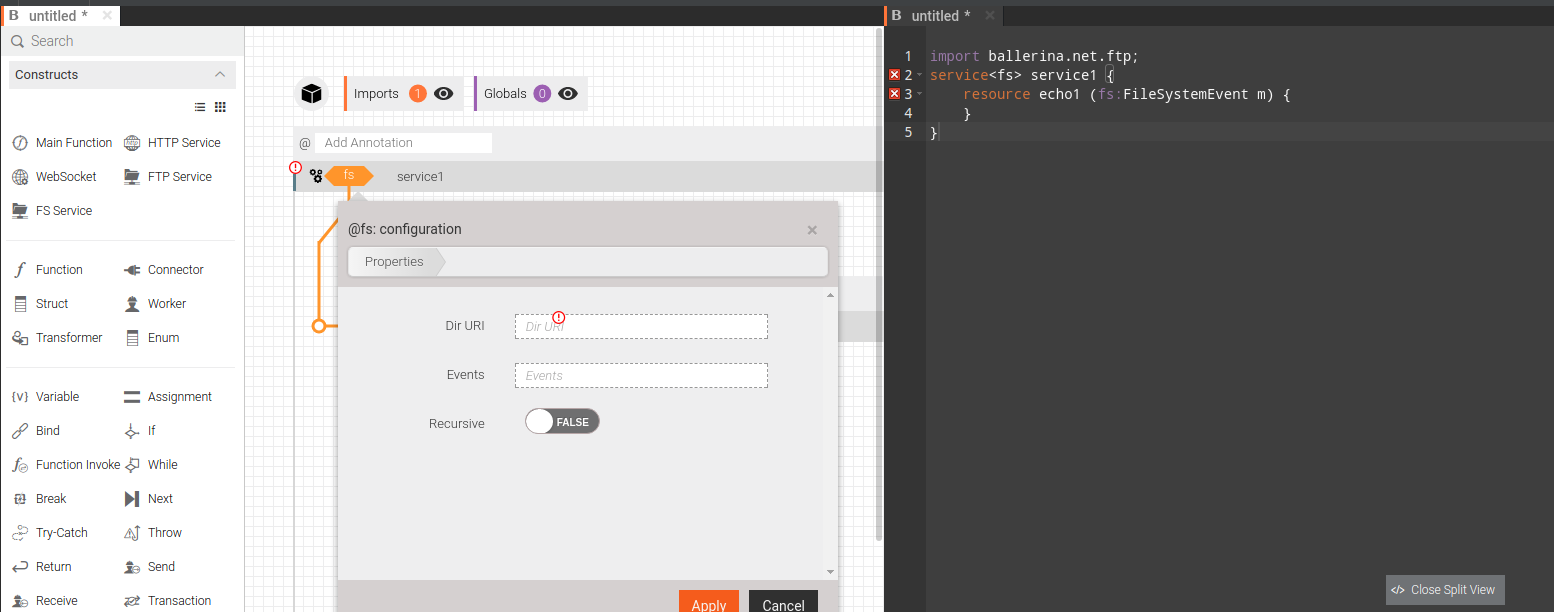Choose the Send statement icon

[132, 567]
